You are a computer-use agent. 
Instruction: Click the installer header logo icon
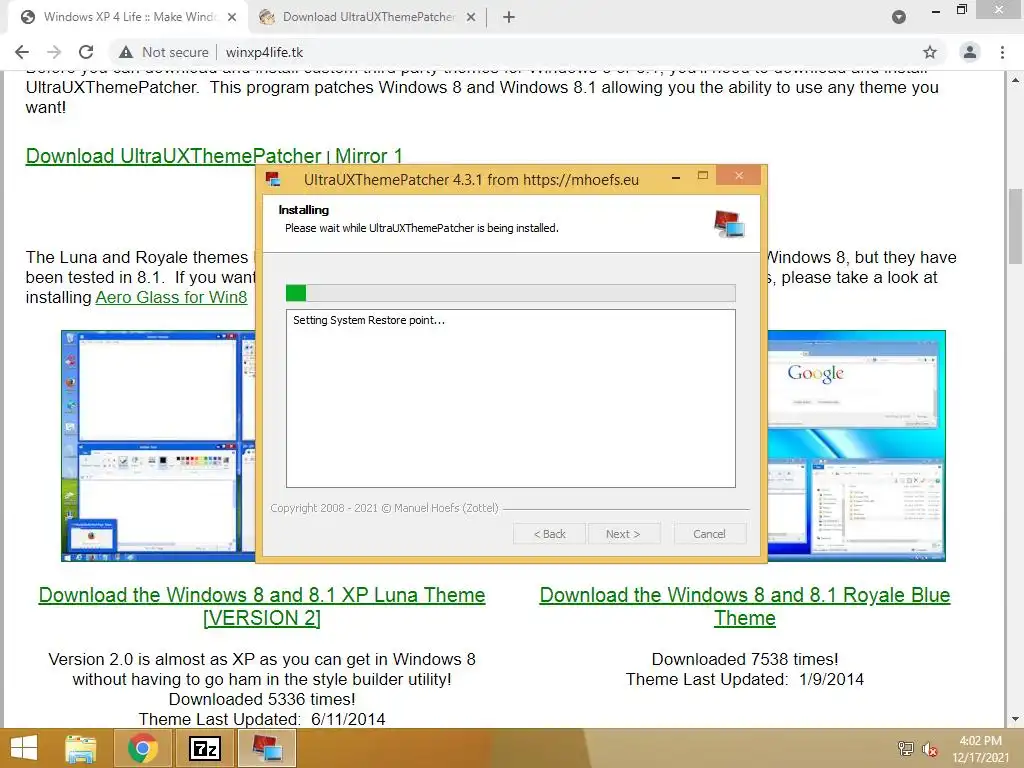pos(729,223)
